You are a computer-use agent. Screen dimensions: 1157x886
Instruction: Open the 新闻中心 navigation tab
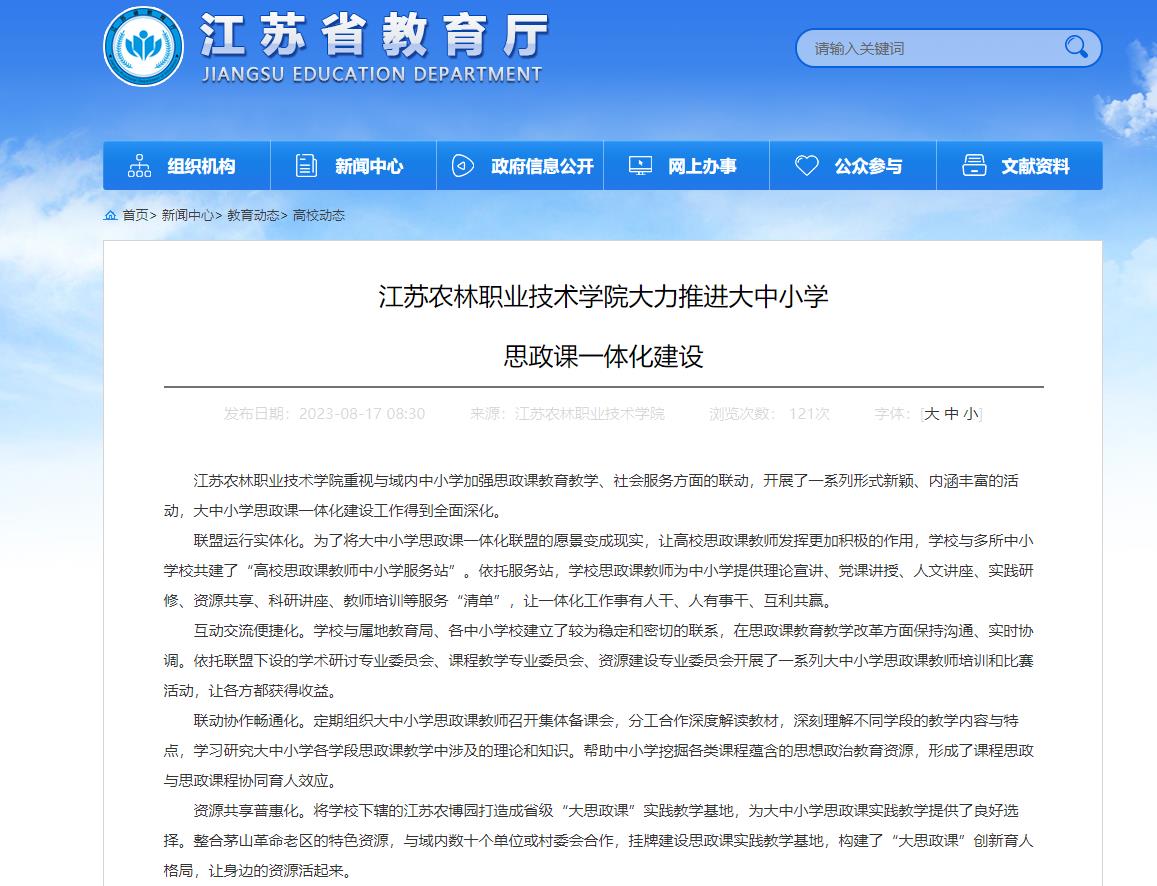(369, 166)
